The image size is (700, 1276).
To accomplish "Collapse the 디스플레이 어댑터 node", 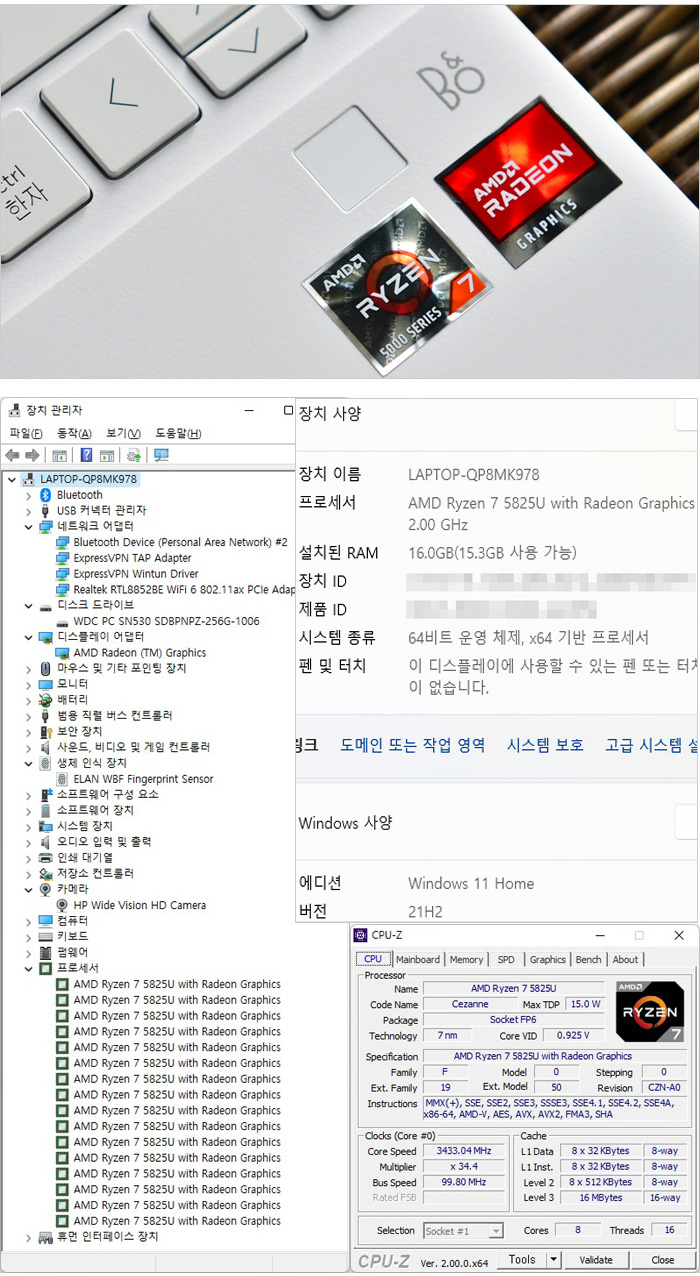I will pos(28,637).
